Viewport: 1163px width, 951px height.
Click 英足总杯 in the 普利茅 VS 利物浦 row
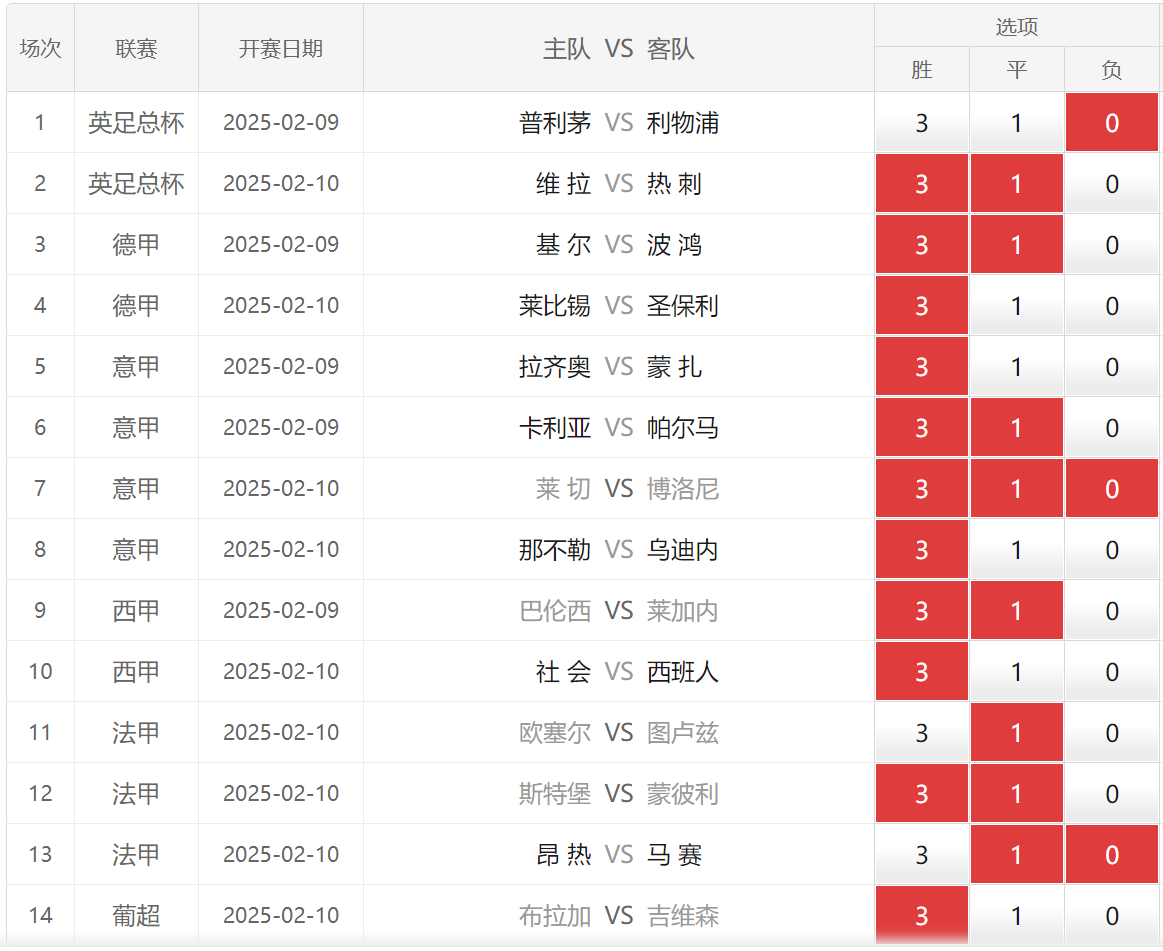click(136, 122)
